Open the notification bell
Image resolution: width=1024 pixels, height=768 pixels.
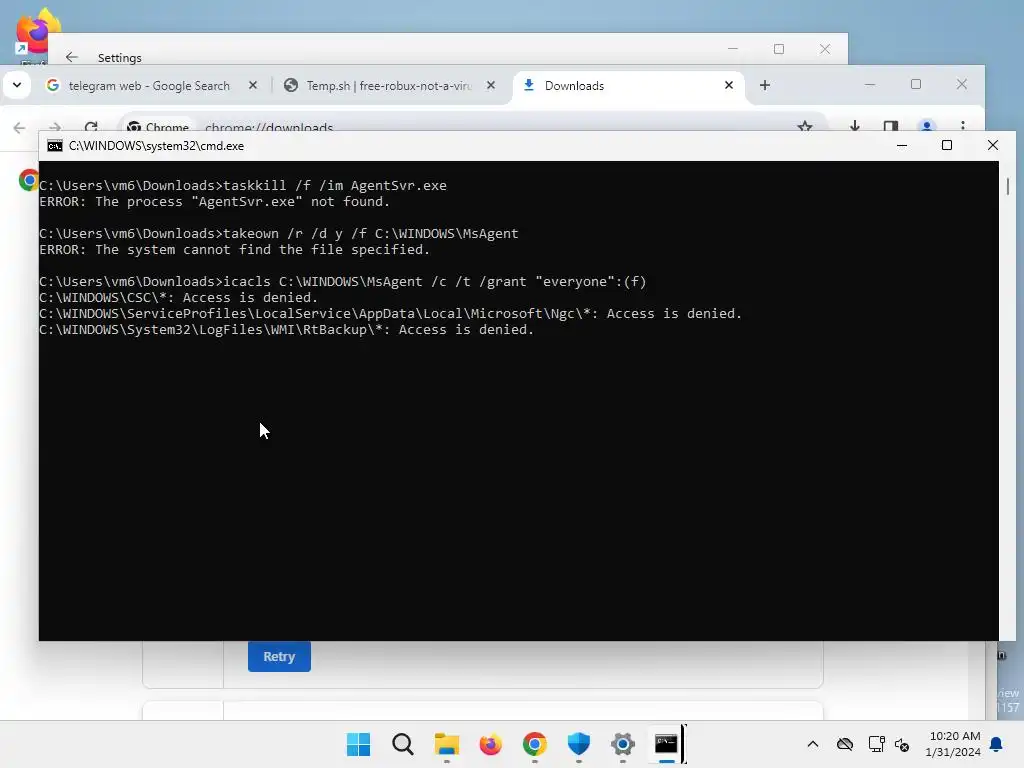pyautogui.click(x=996, y=744)
